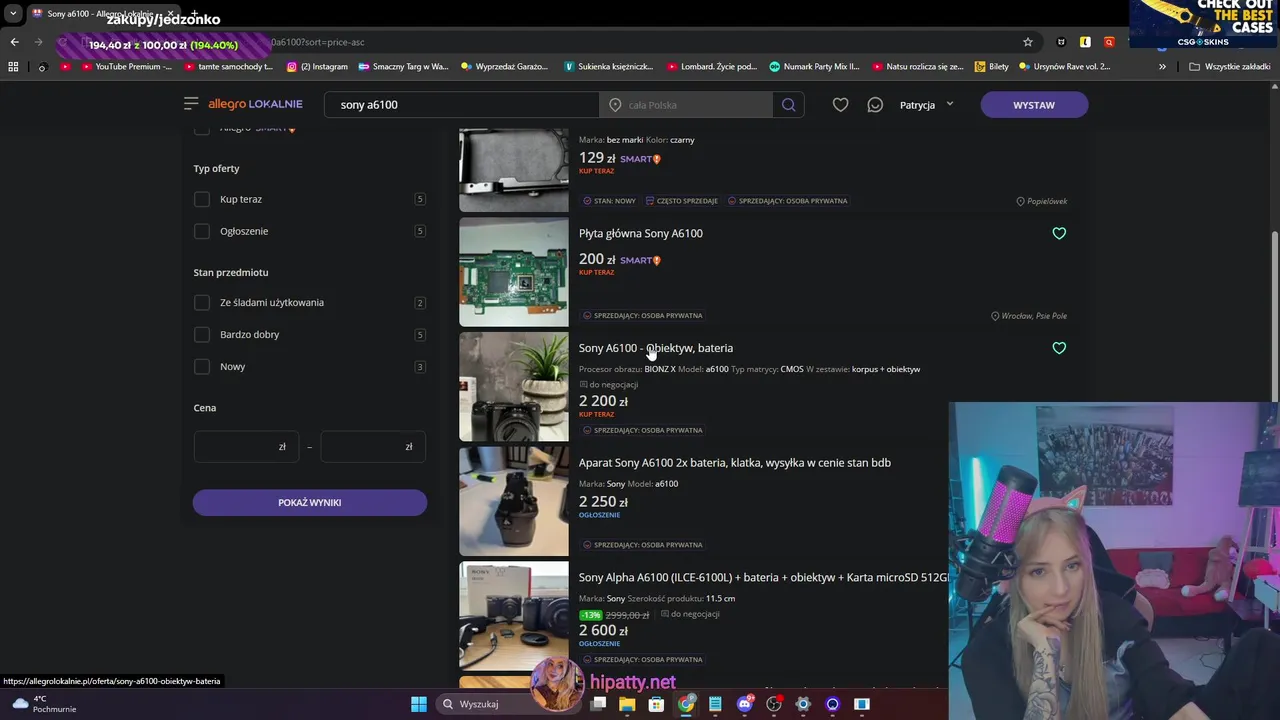Enable the Ze śladami użytkowania filter
Image resolution: width=1280 pixels, height=720 pixels.
pyautogui.click(x=202, y=302)
